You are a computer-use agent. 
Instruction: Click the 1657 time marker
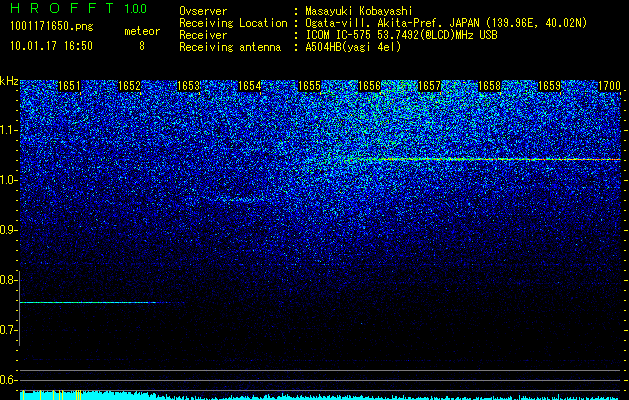click(x=429, y=86)
